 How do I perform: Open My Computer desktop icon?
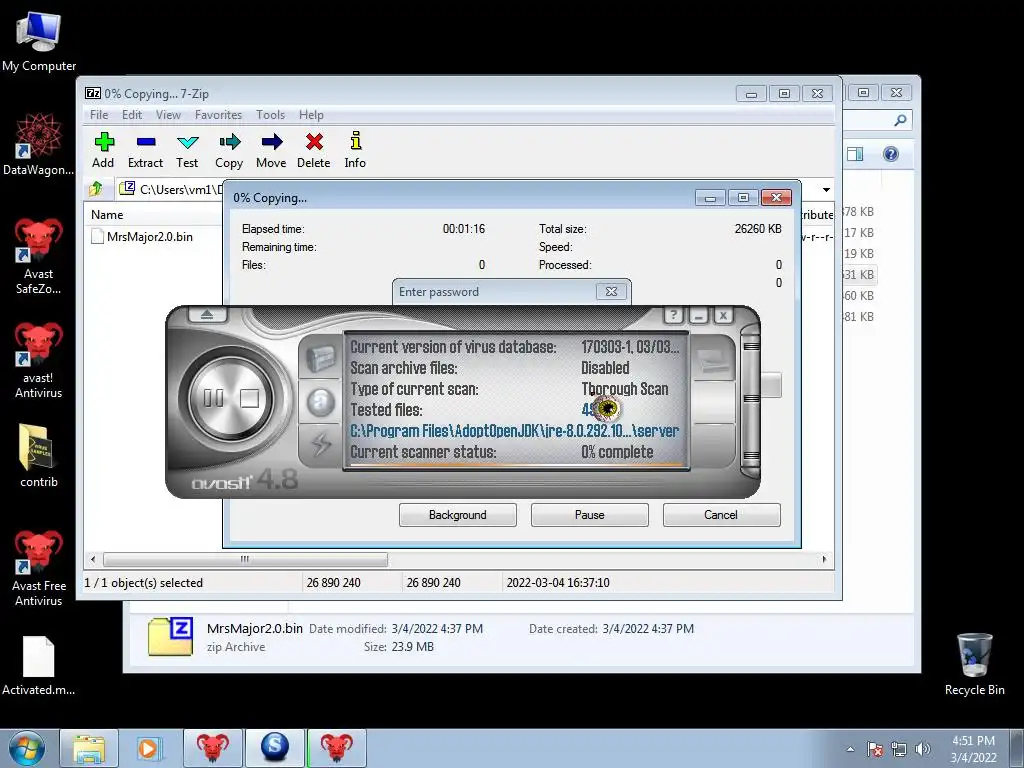[x=39, y=41]
